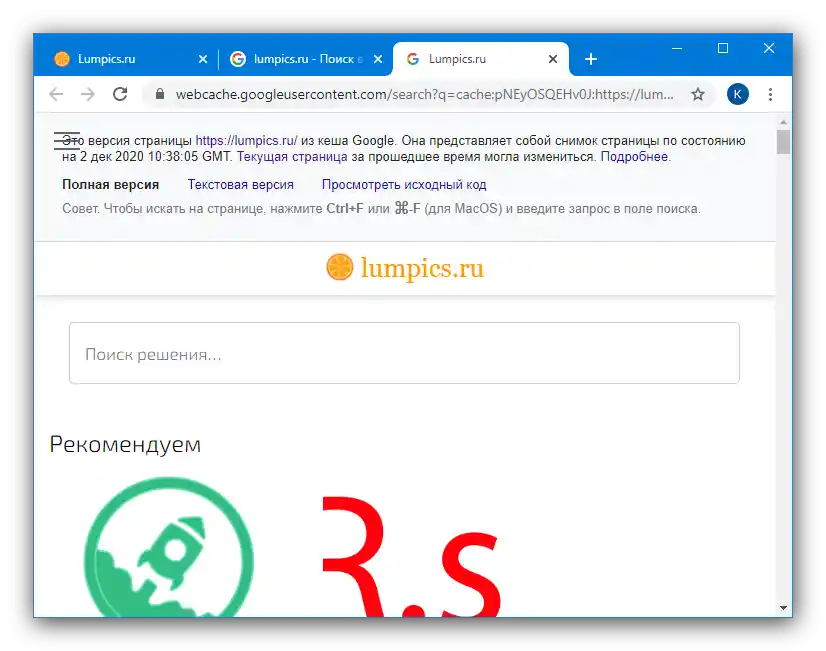
Task: Open the hamburger menu icon on page
Action: coord(67,141)
